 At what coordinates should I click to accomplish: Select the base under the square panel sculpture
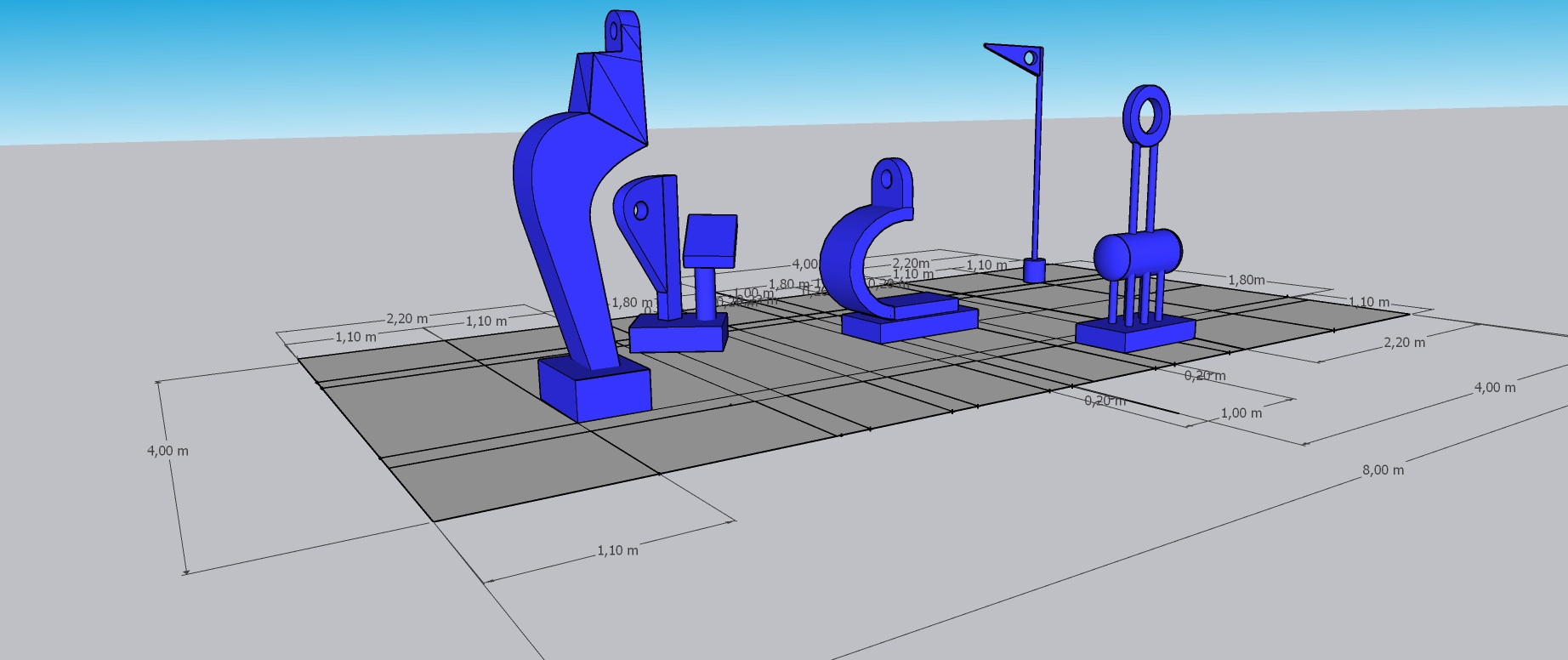click(679, 336)
